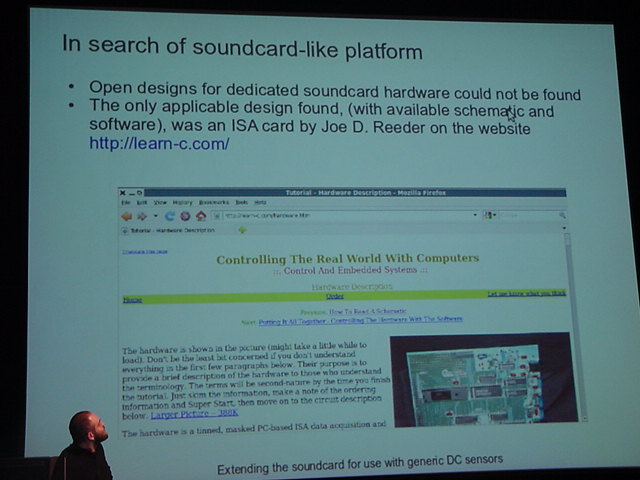The image size is (640, 480).
Task: Click the URL address field
Action: click(345, 215)
